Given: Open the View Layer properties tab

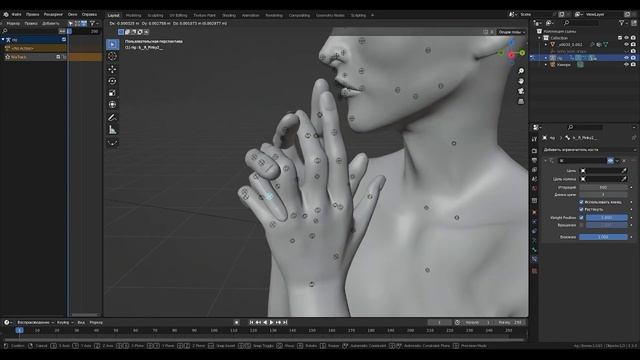Looking at the screenshot, I should (x=534, y=170).
